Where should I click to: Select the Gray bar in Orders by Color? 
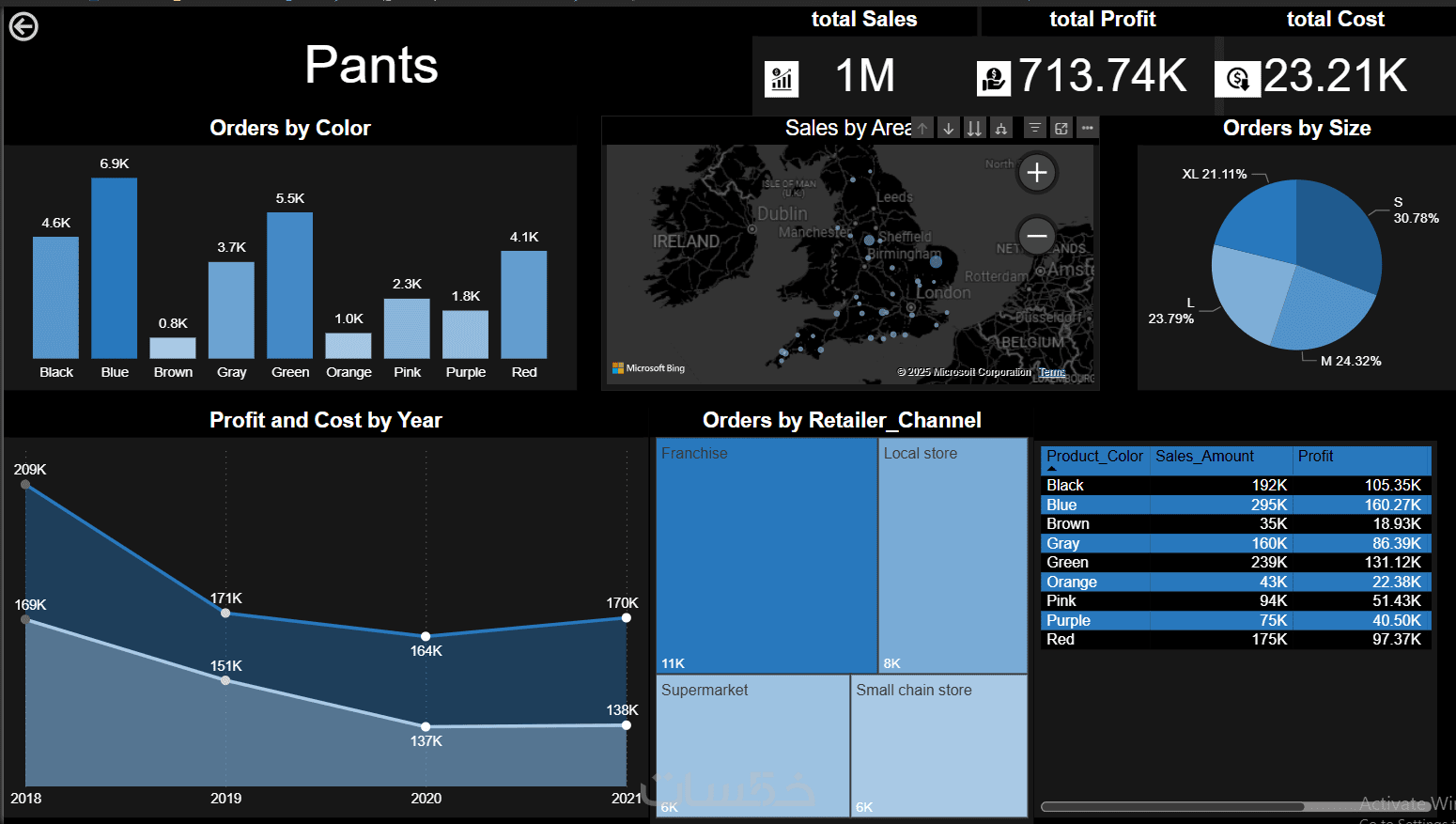pos(231,310)
